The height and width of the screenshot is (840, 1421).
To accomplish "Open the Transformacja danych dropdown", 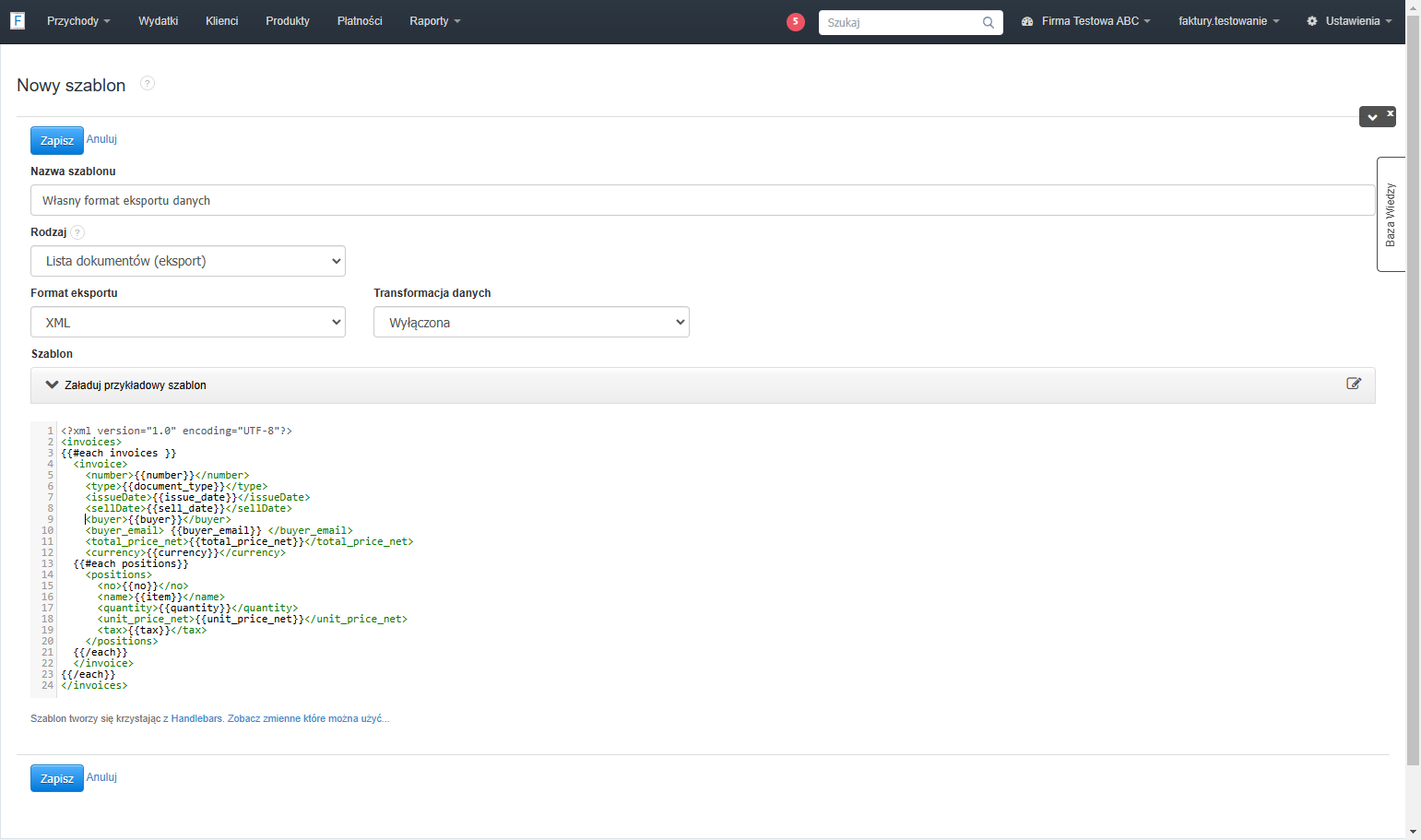I will [531, 322].
